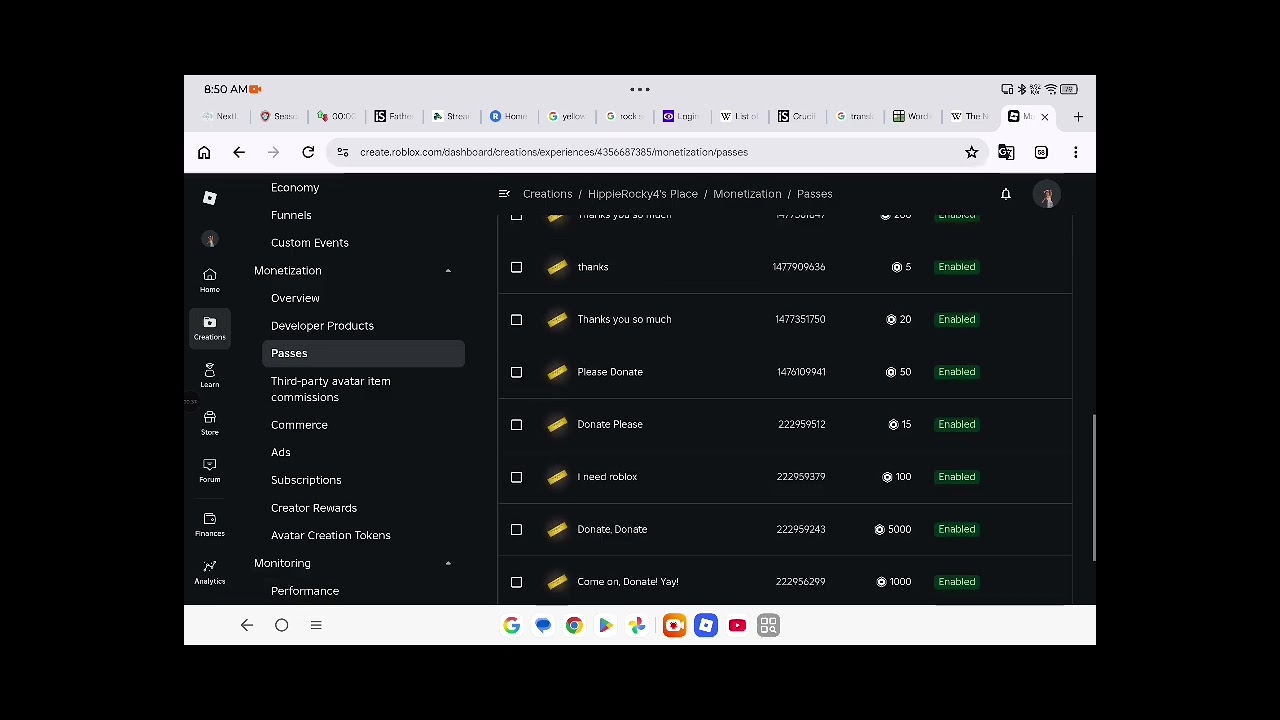Open the browser three-dot menu
Screen dimensions: 1280x720
tap(1076, 152)
